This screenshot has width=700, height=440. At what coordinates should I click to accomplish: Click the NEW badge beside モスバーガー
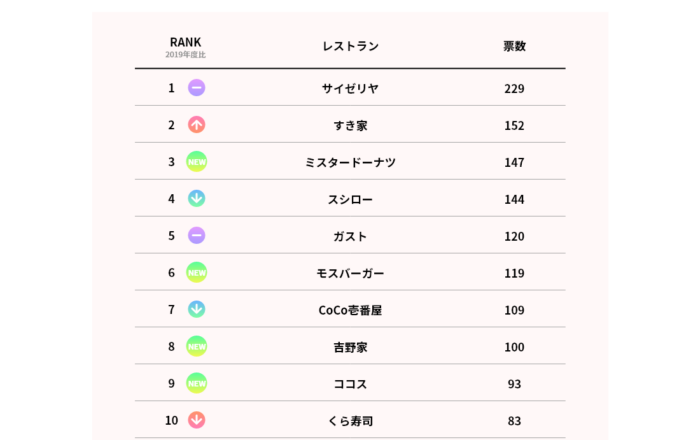coord(197,273)
